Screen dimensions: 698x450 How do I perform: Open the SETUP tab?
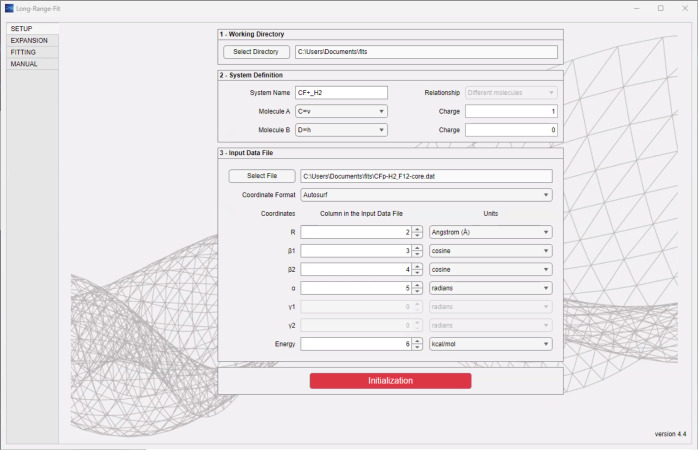click(x=32, y=28)
